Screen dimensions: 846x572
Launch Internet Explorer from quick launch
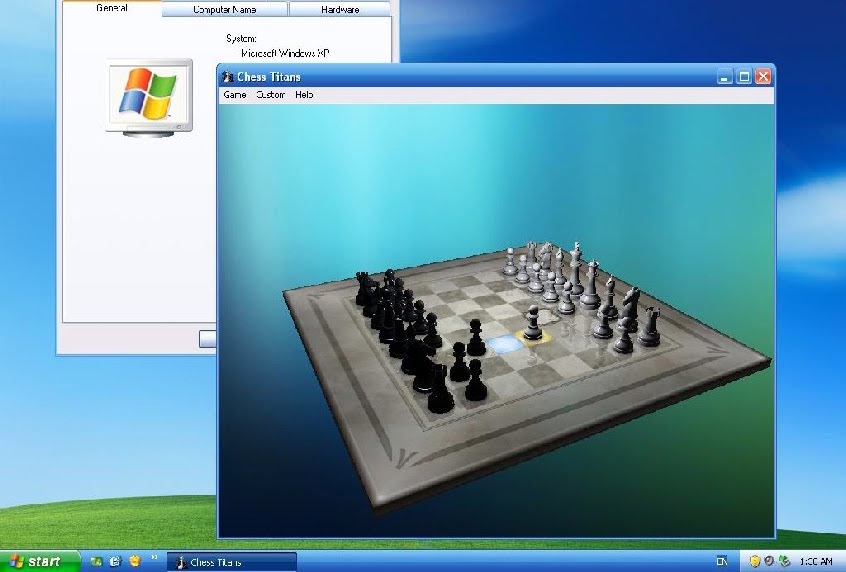pyautogui.click(x=115, y=561)
